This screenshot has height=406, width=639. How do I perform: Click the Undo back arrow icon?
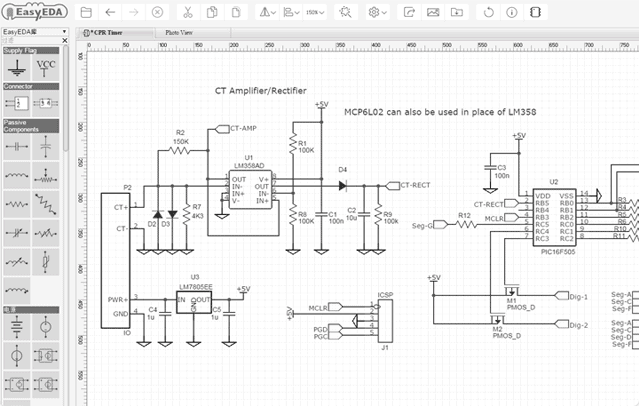click(x=110, y=12)
